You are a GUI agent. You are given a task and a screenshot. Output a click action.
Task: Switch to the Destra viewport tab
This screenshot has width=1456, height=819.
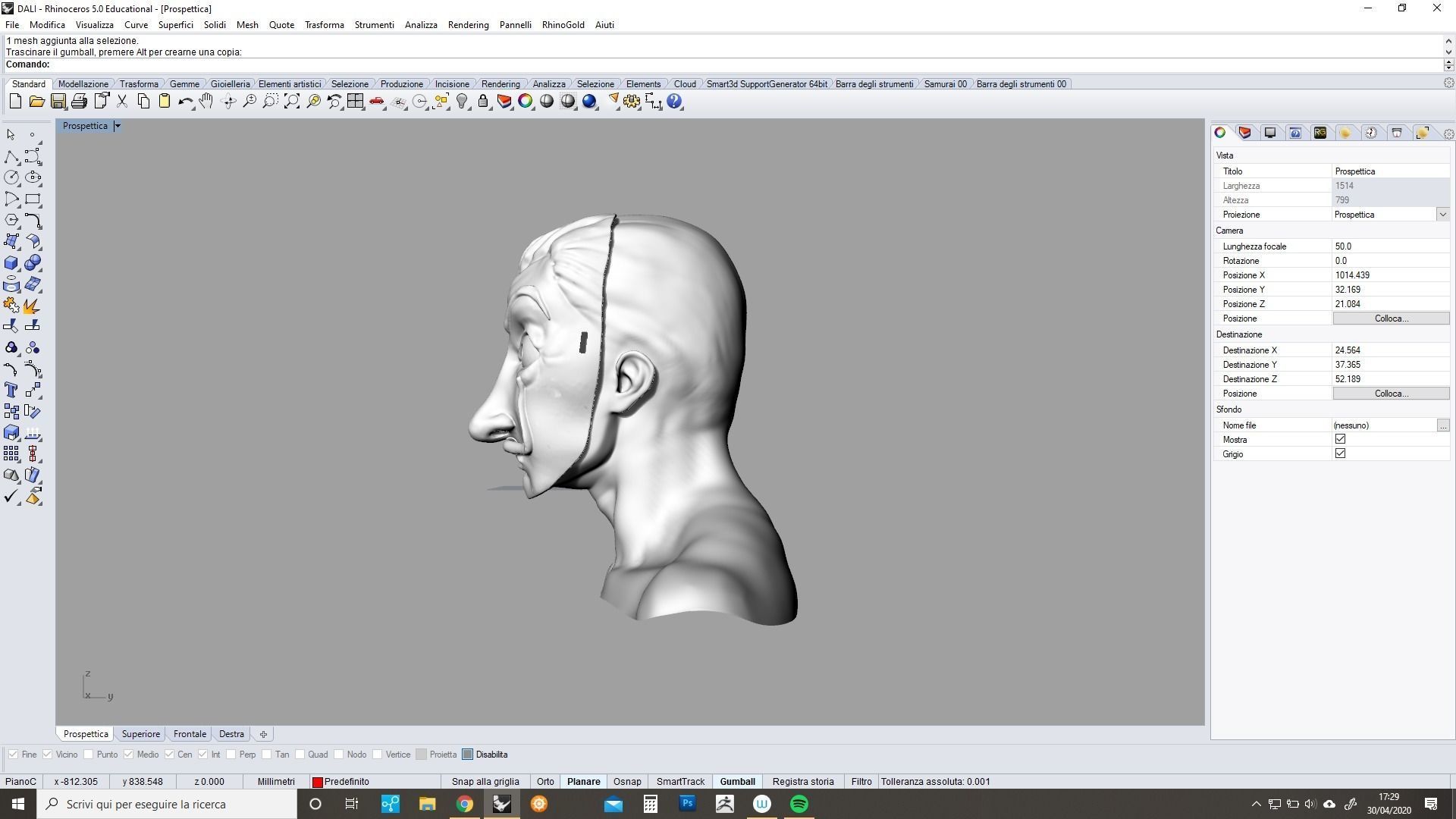point(231,734)
